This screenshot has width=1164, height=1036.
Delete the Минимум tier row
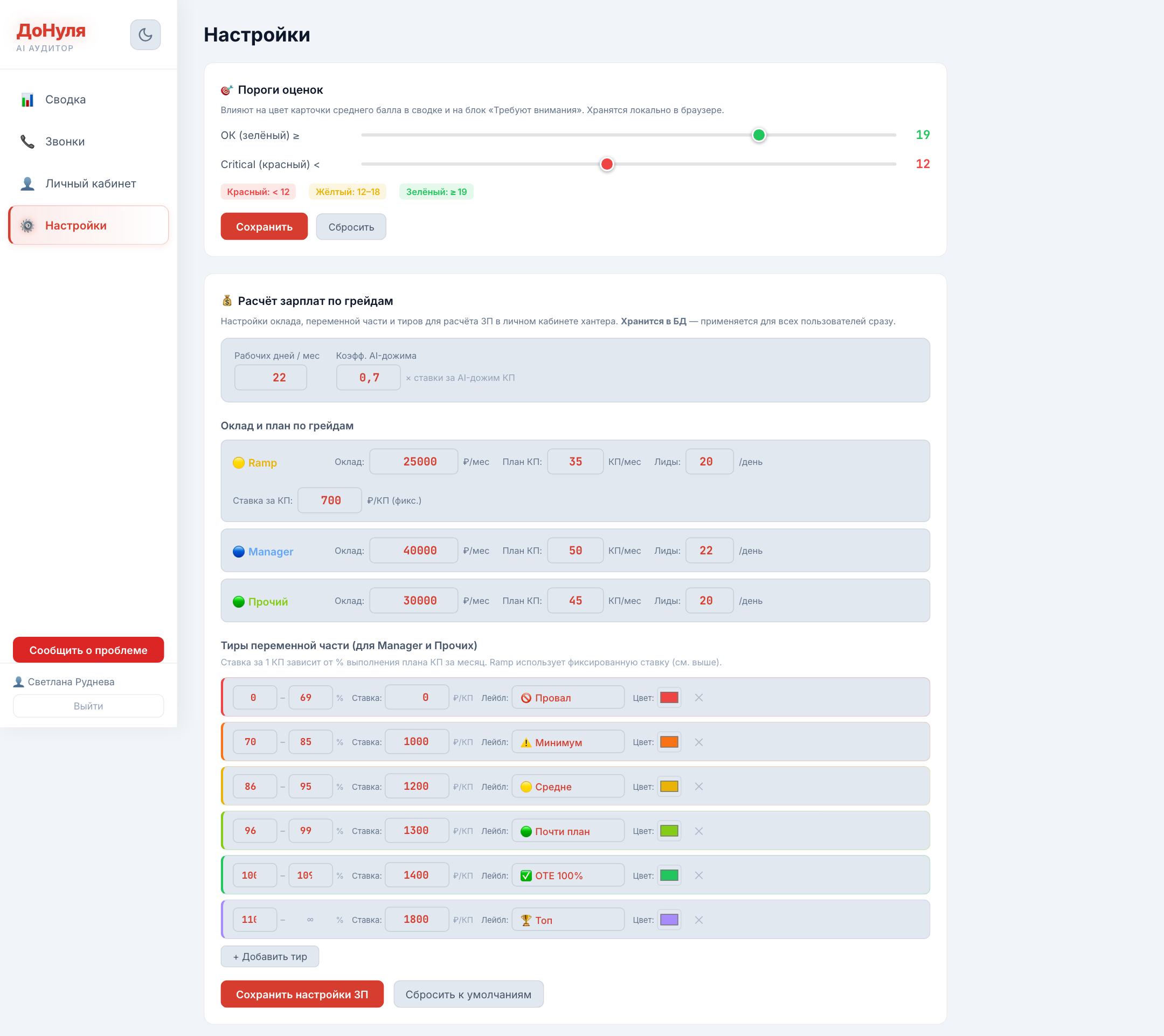pyautogui.click(x=699, y=742)
